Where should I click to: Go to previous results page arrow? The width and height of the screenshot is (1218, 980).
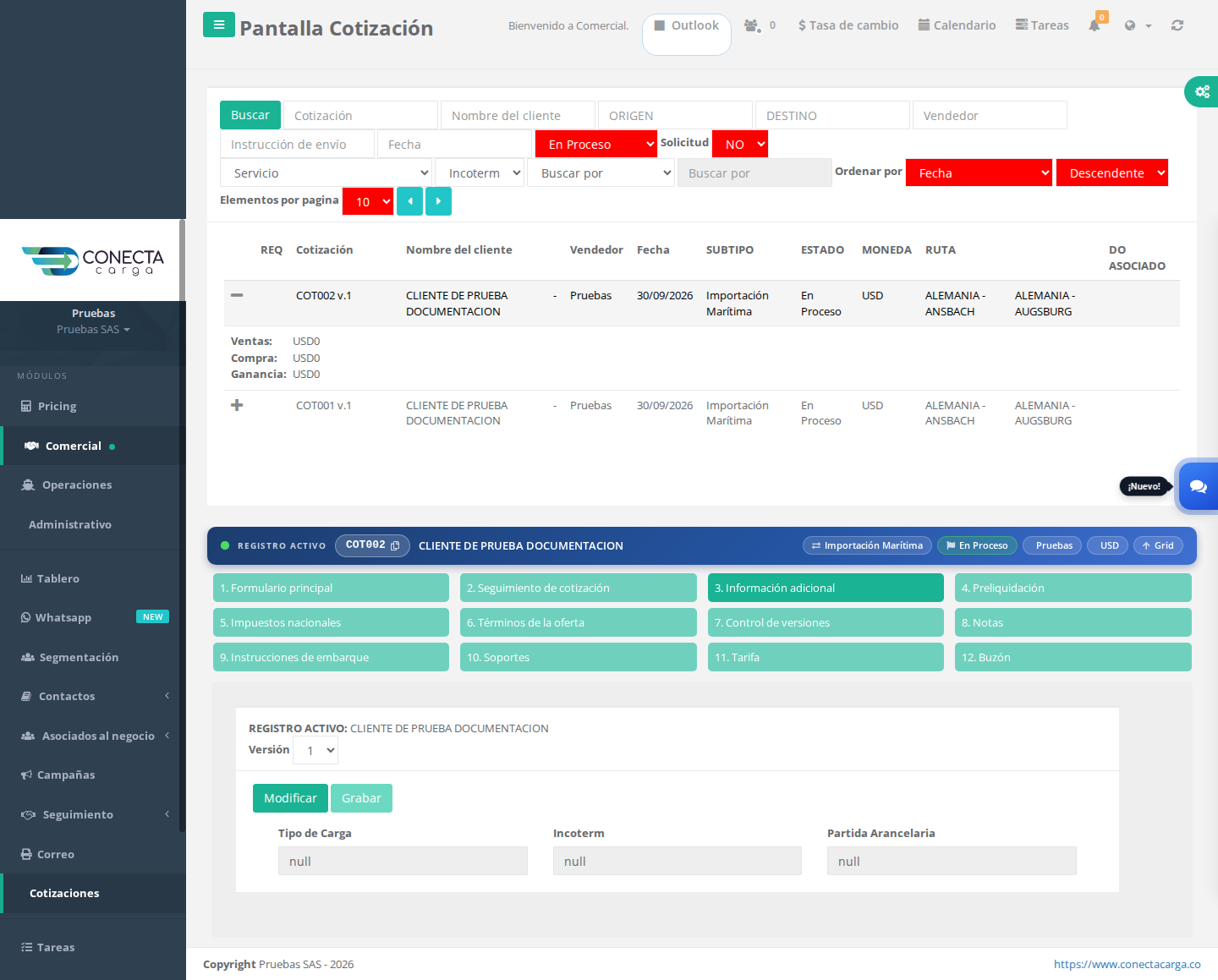(409, 201)
